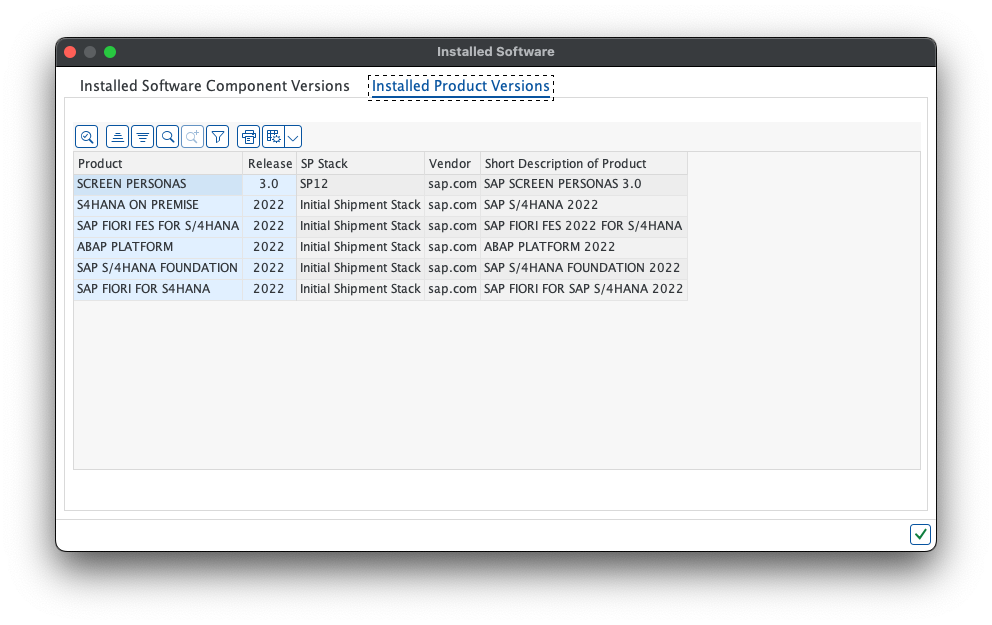Screen dimensions: 992x625
Task: Select the SAP FIORI FOR S4HANA cell
Action: tap(158, 288)
